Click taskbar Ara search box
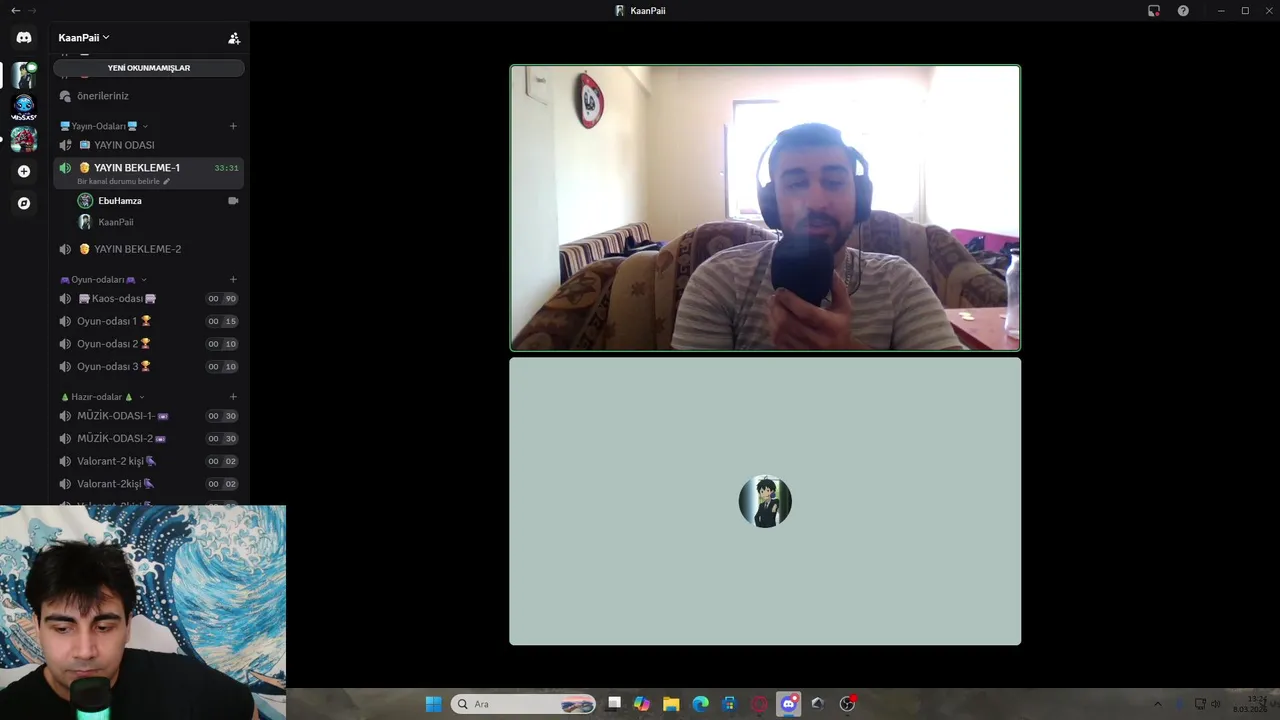 [x=523, y=704]
